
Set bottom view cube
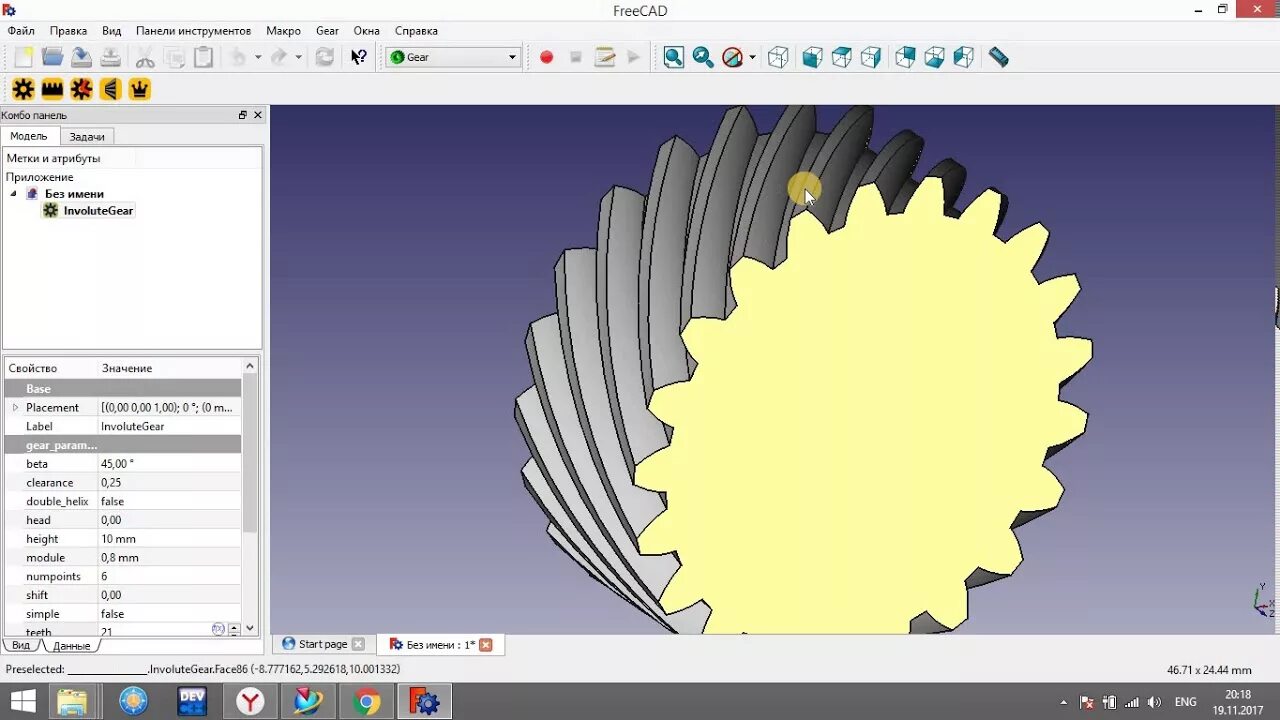(934, 57)
